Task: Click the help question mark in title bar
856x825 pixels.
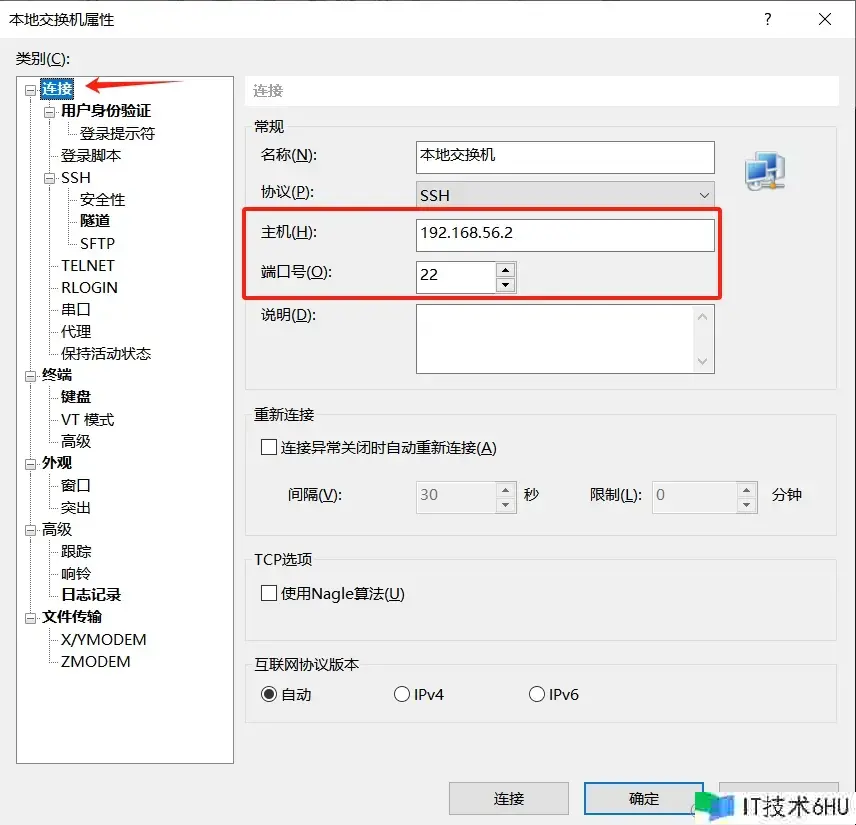Action: coord(768,19)
